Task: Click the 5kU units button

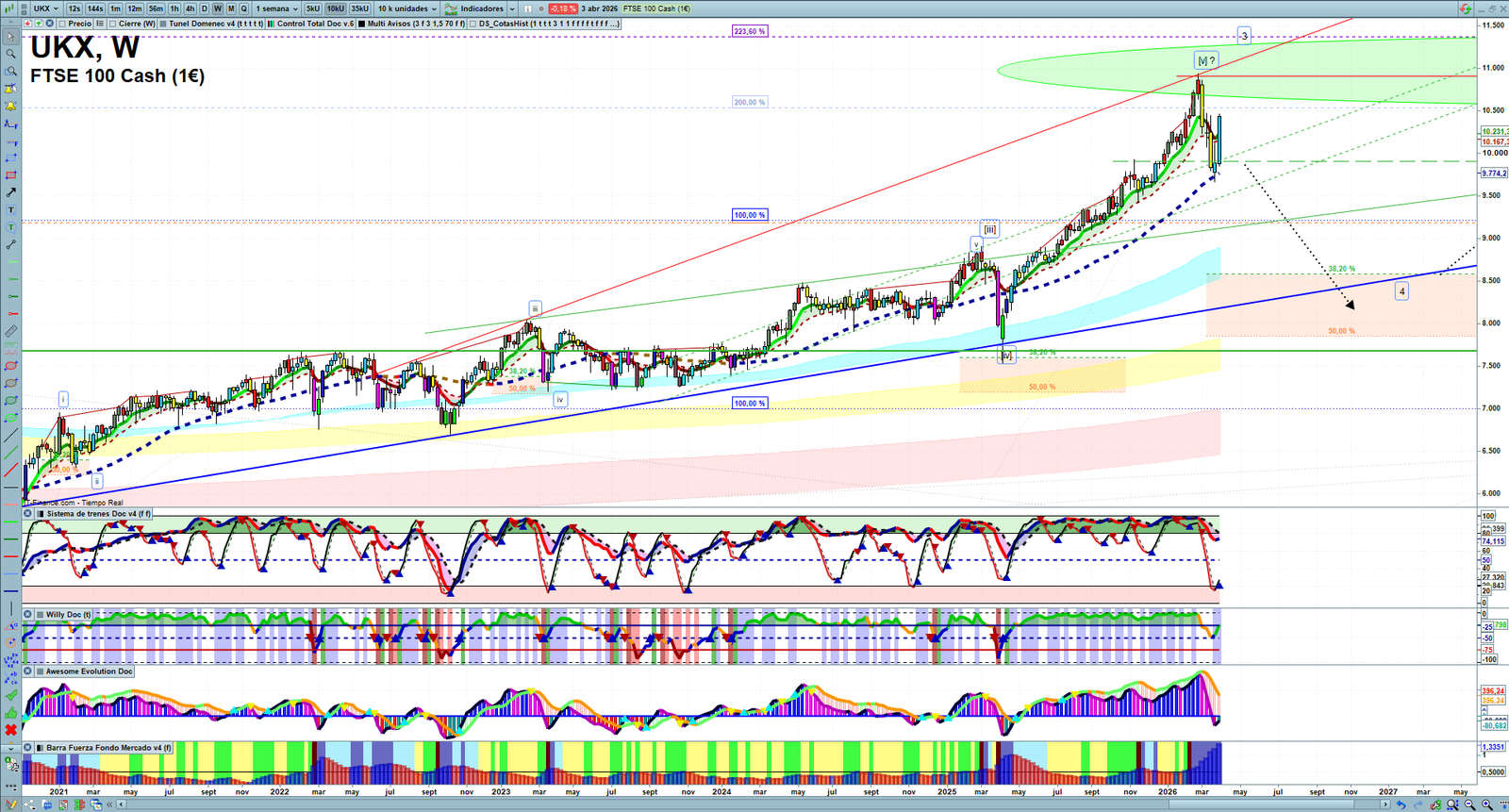Action: 313,8
